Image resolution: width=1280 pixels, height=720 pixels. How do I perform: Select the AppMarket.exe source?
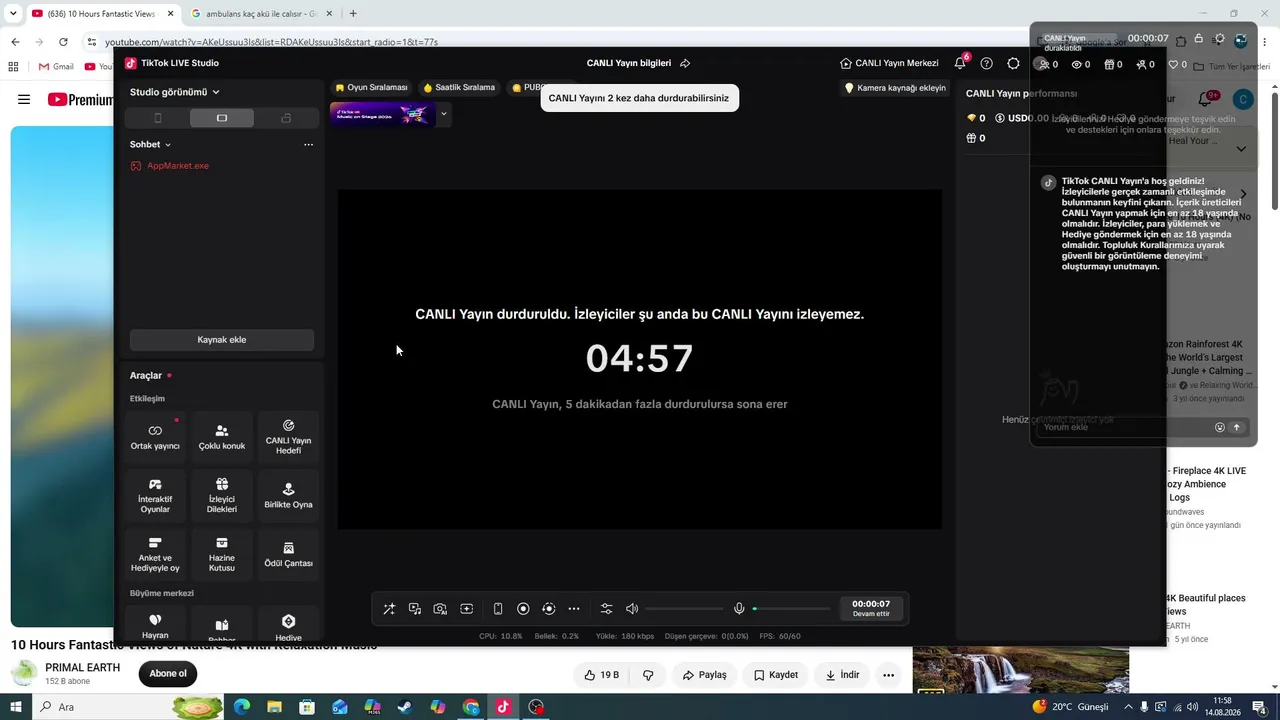tap(178, 166)
